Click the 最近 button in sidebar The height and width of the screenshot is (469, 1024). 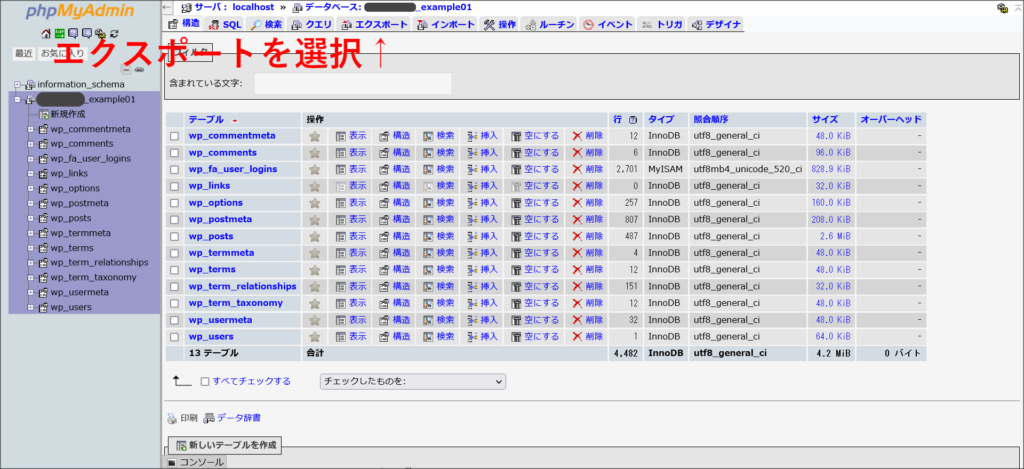(x=24, y=54)
